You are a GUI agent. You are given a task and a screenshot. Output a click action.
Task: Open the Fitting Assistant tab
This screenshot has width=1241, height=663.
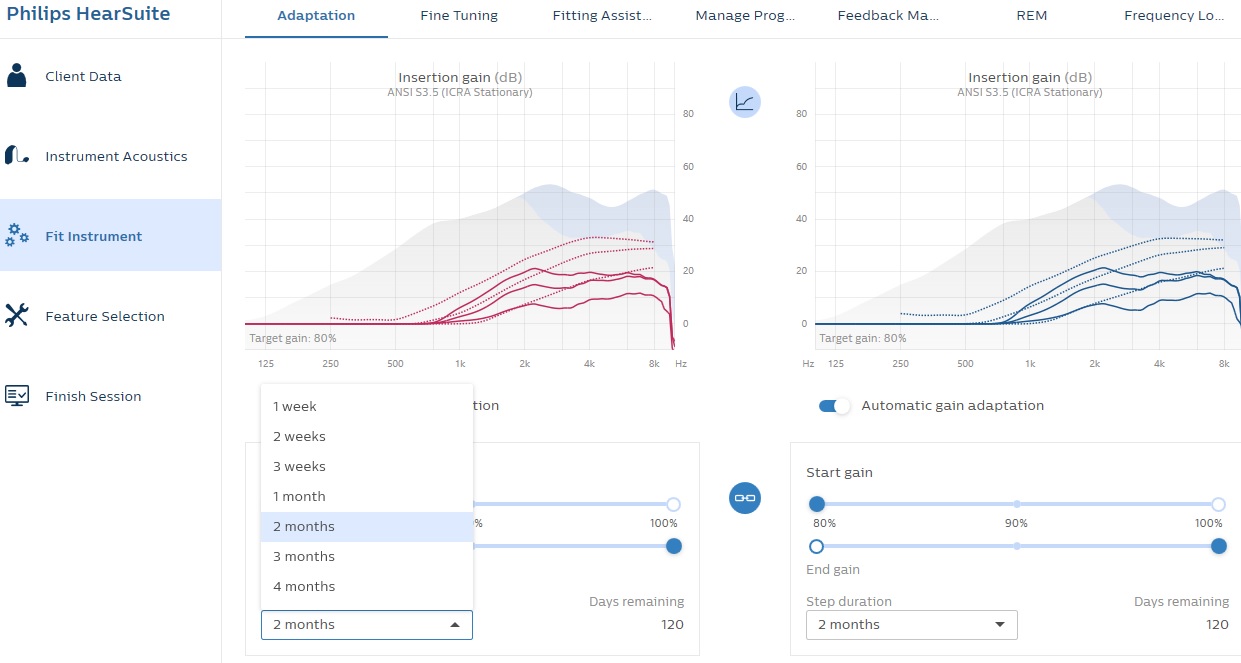click(602, 16)
